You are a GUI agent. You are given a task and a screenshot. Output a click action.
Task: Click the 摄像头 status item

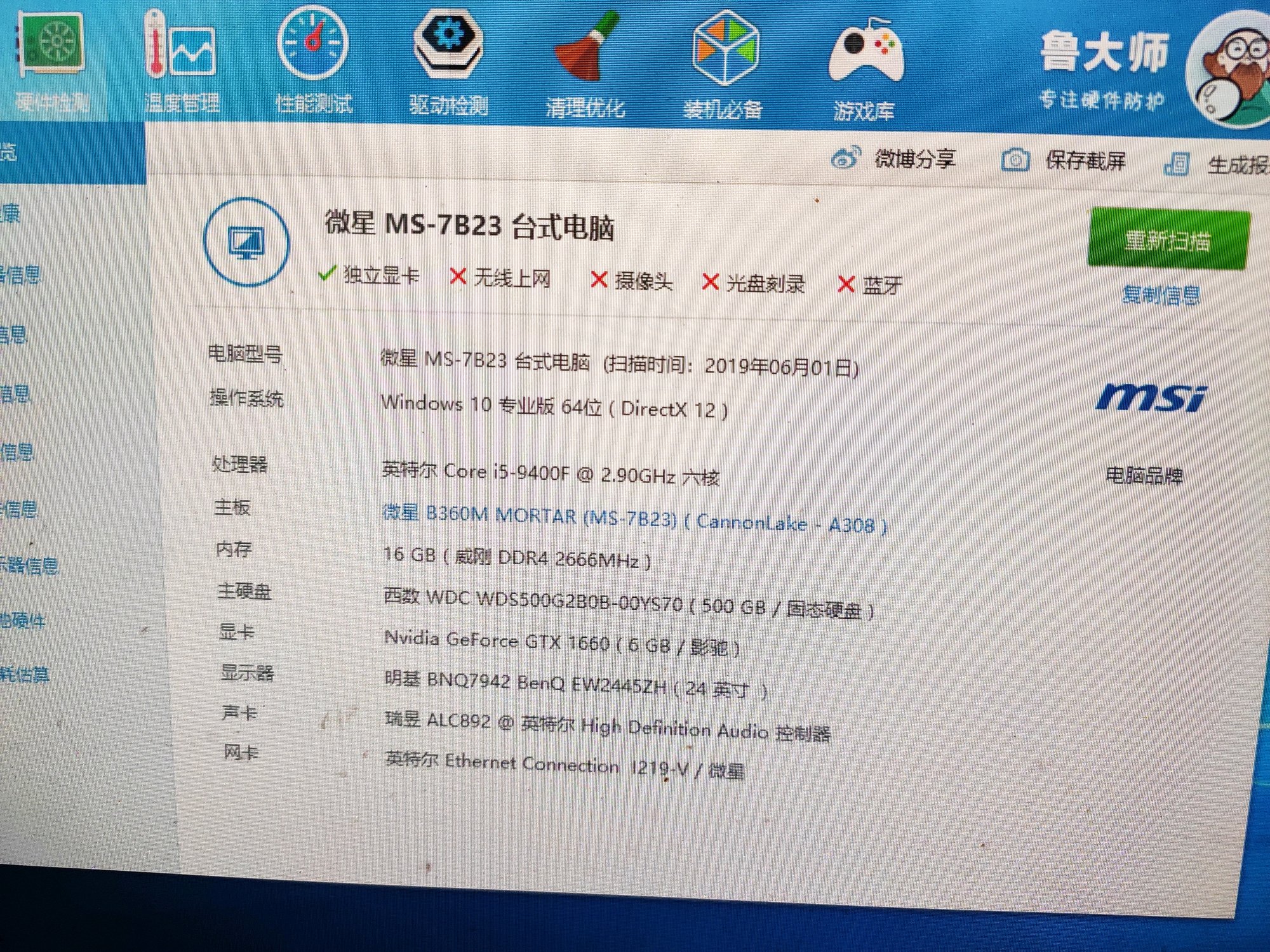pyautogui.click(x=631, y=280)
